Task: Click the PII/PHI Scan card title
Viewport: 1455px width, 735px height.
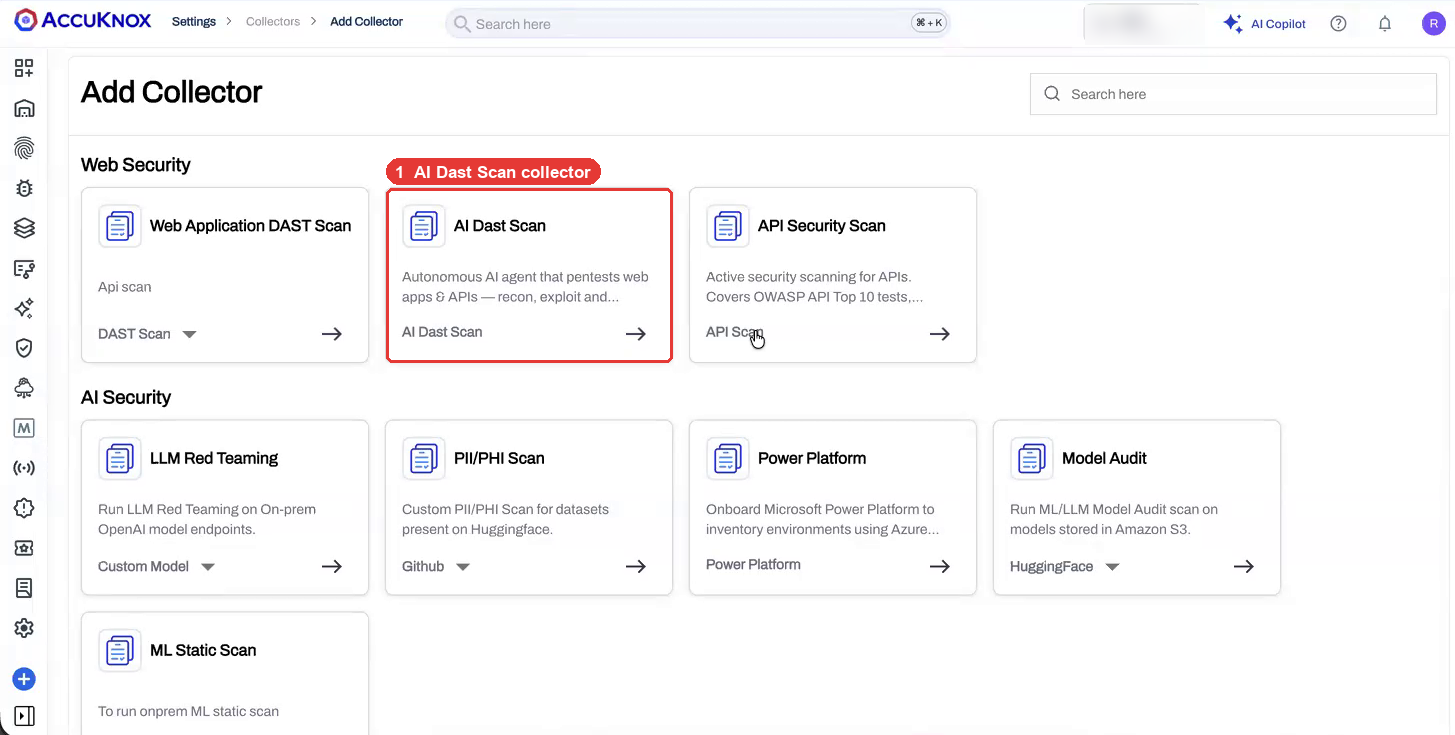Action: coord(499,458)
